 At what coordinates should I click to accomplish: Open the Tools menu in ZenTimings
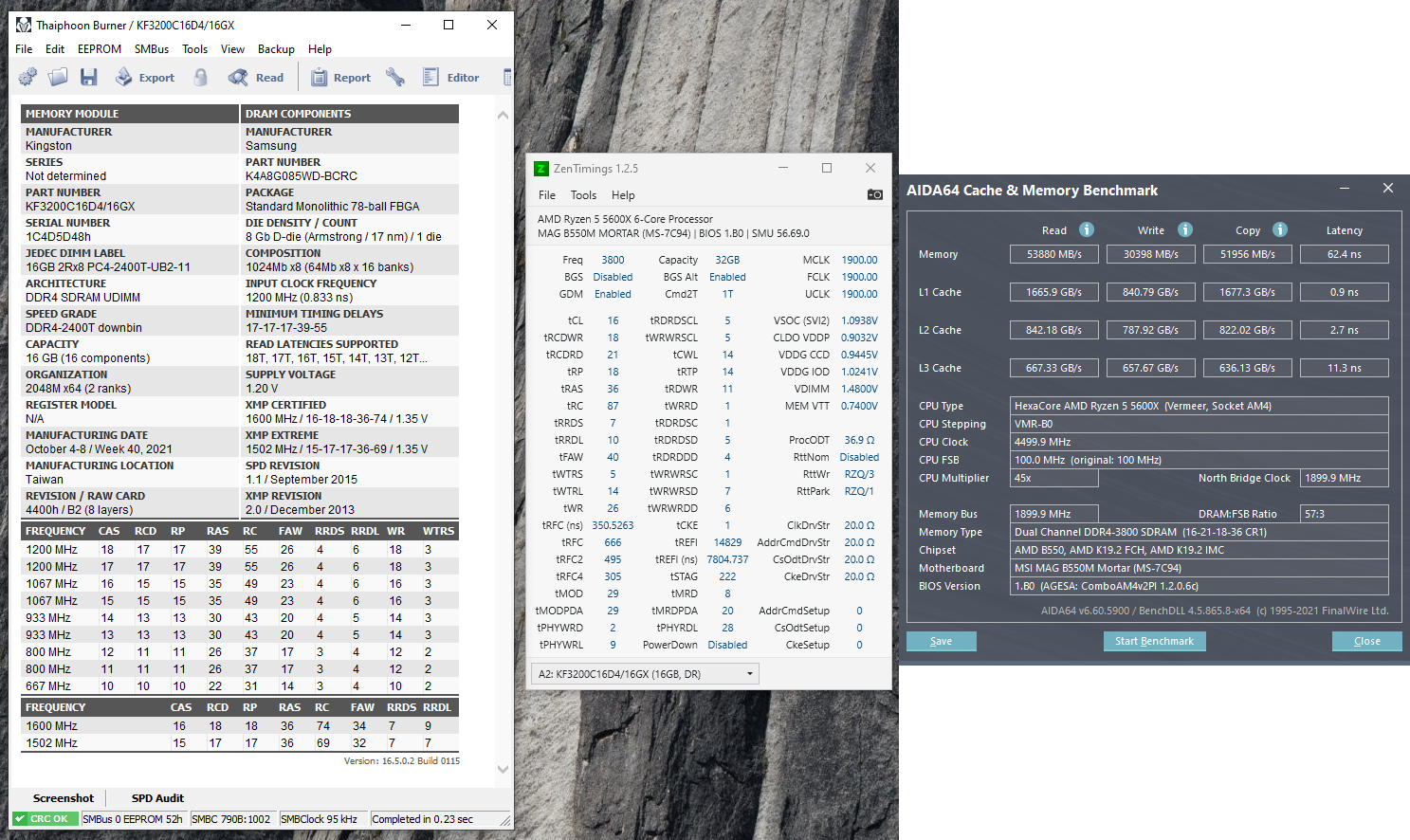coord(583,195)
